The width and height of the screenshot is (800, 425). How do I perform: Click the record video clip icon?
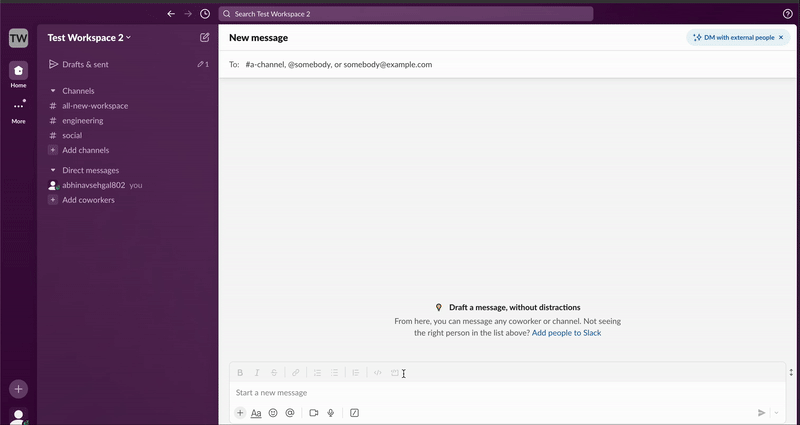coord(314,413)
